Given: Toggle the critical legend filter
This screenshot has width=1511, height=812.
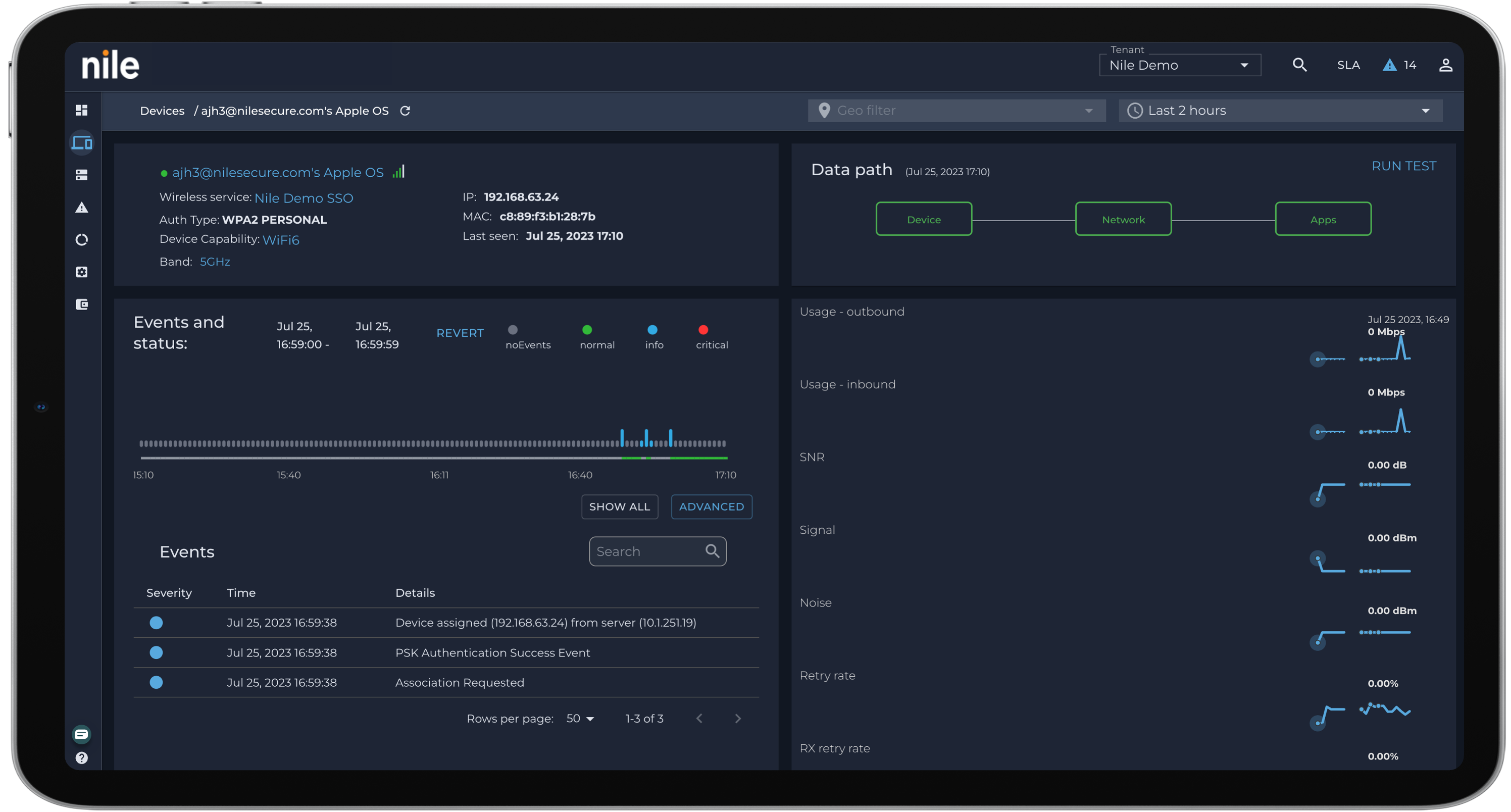Looking at the screenshot, I should [x=711, y=337].
